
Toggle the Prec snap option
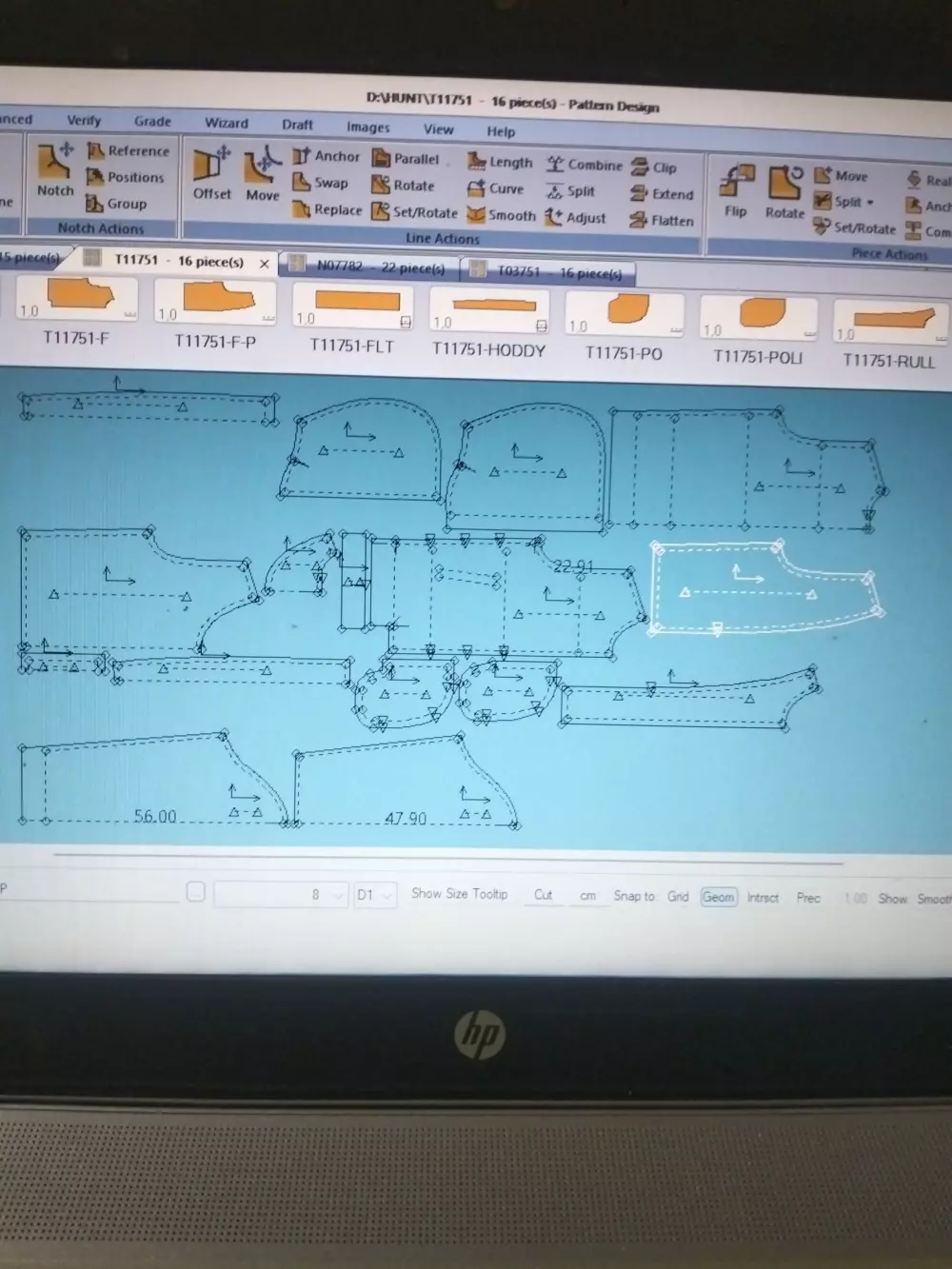[x=808, y=898]
